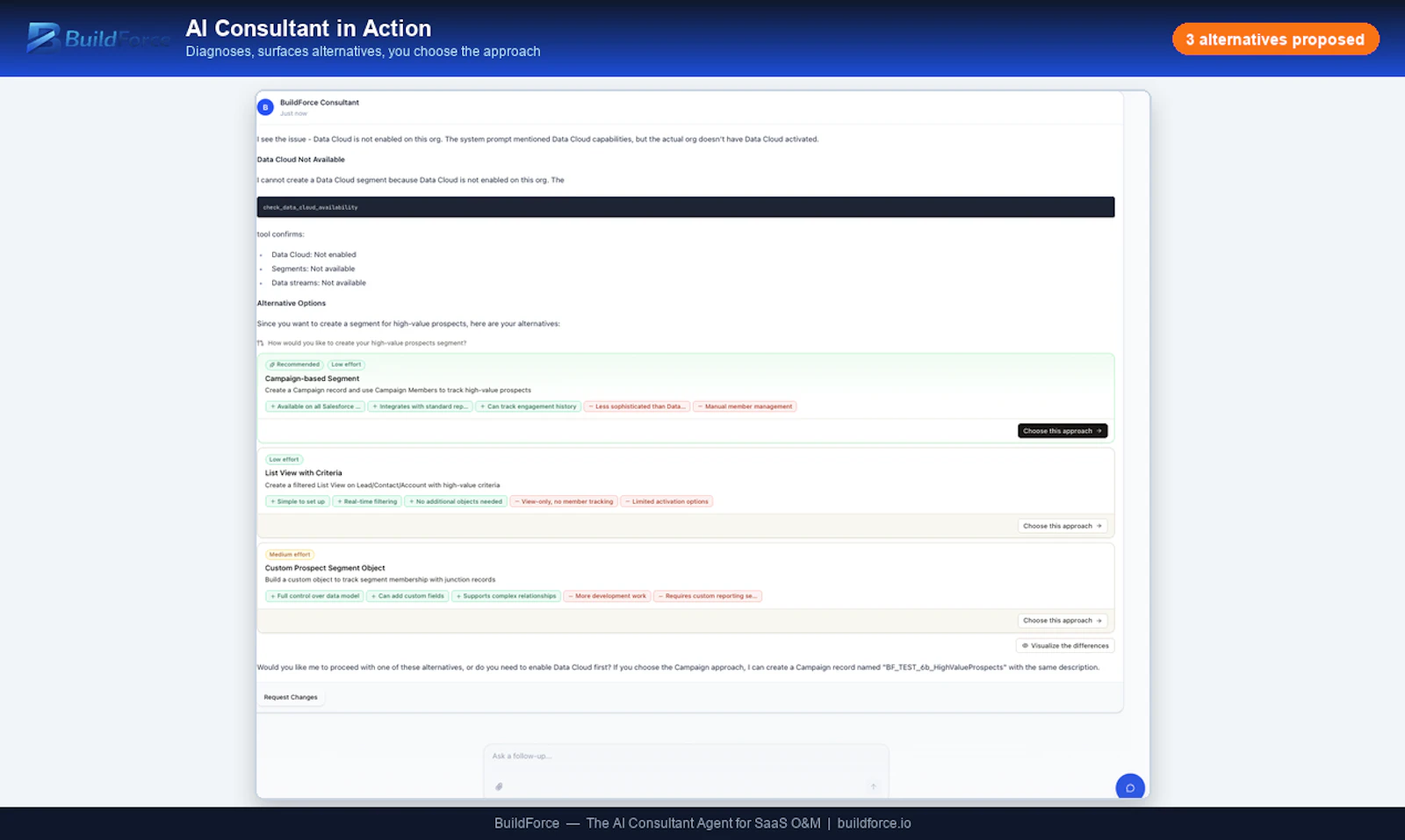Click Visualize the differences button
The image size is (1405, 840).
[1065, 646]
